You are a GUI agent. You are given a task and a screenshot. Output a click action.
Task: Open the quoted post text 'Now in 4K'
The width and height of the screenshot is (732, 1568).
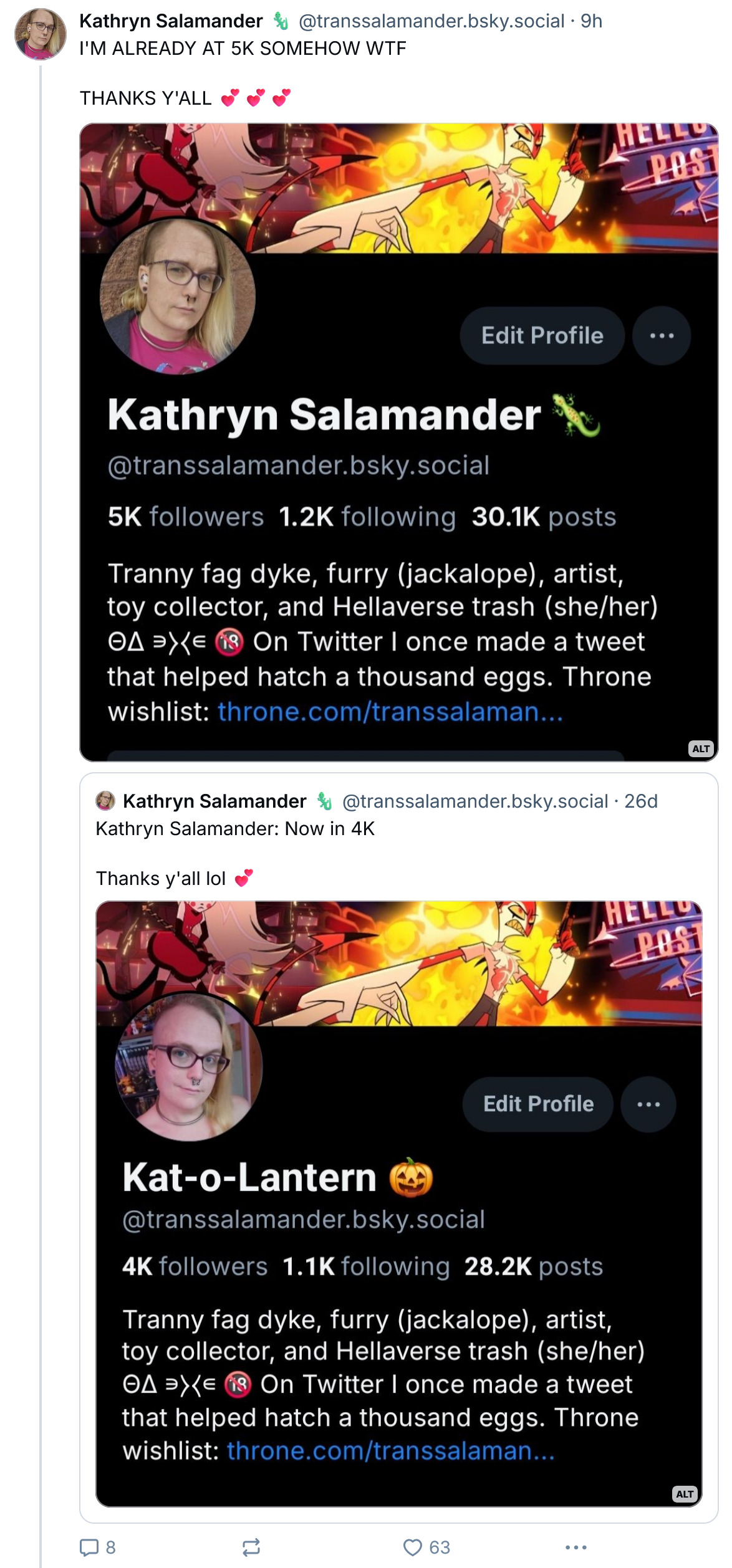click(235, 829)
